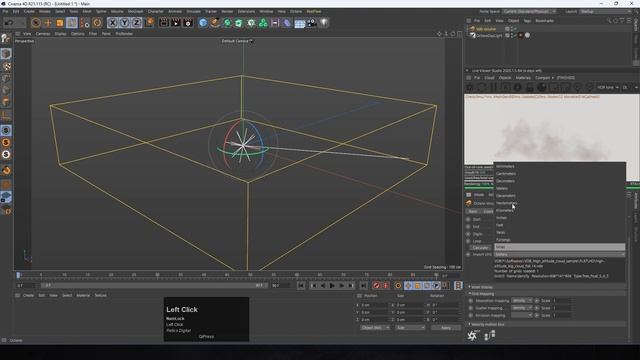
Task: Switch to Texture mode icon
Action: click(x=6, y=66)
